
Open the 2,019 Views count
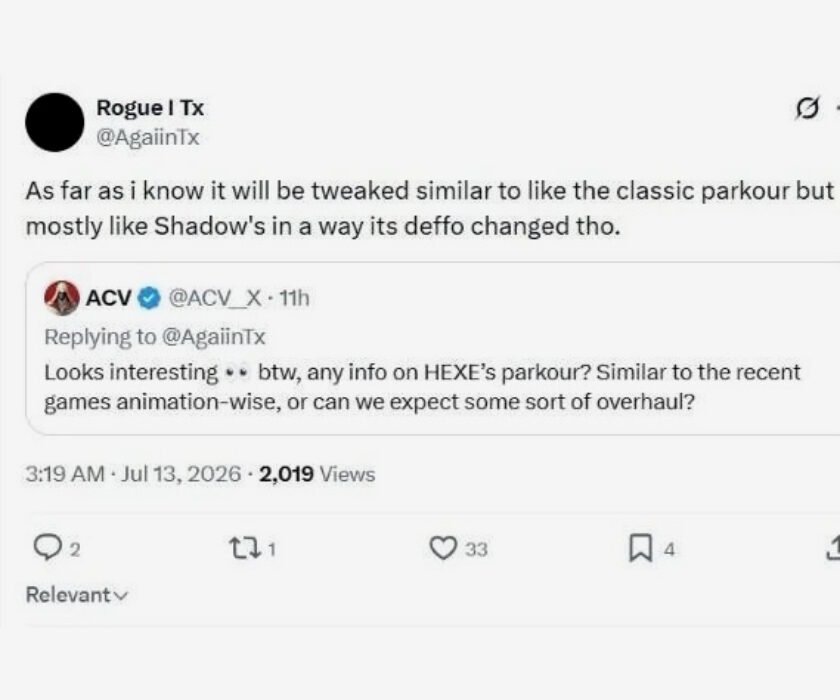point(317,474)
